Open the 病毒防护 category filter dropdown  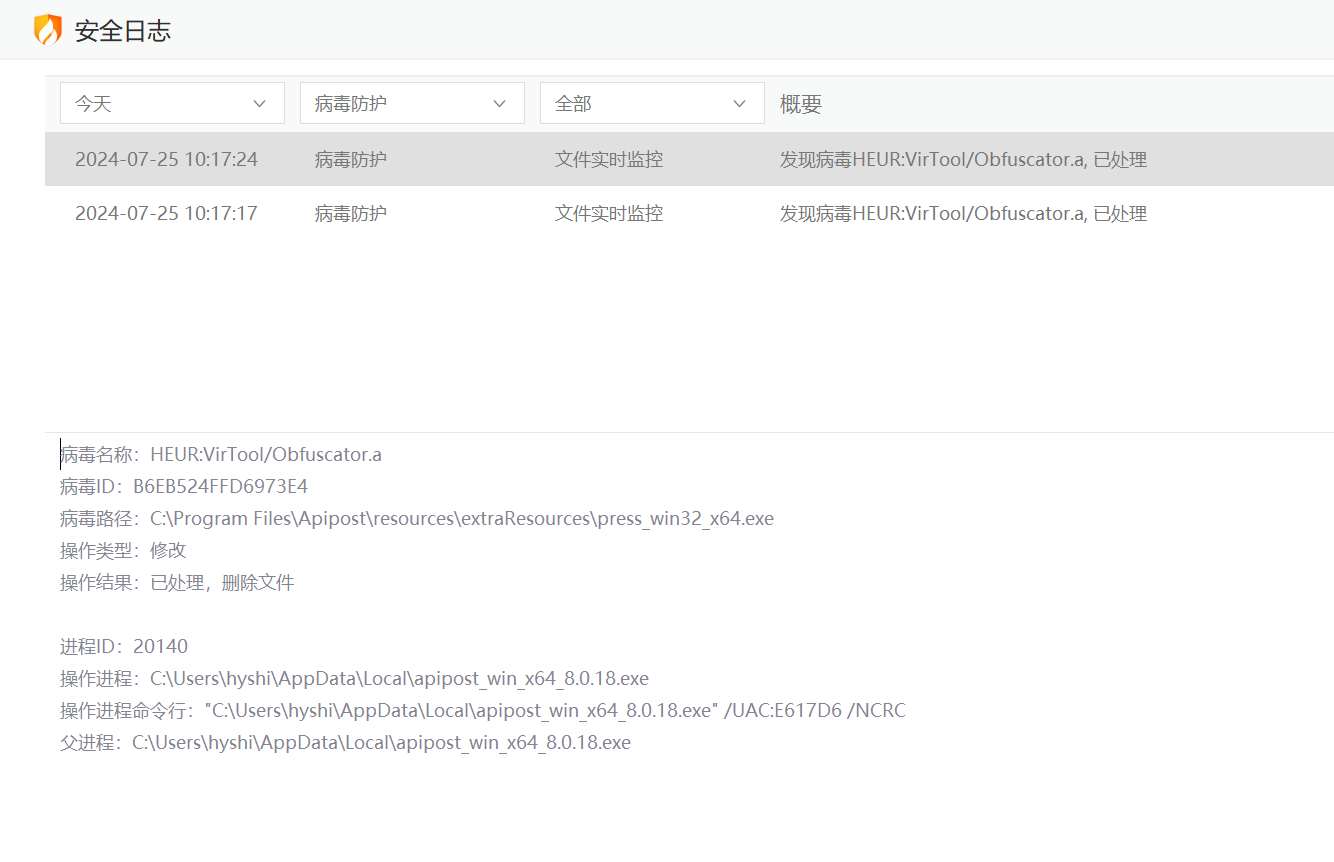coord(412,103)
